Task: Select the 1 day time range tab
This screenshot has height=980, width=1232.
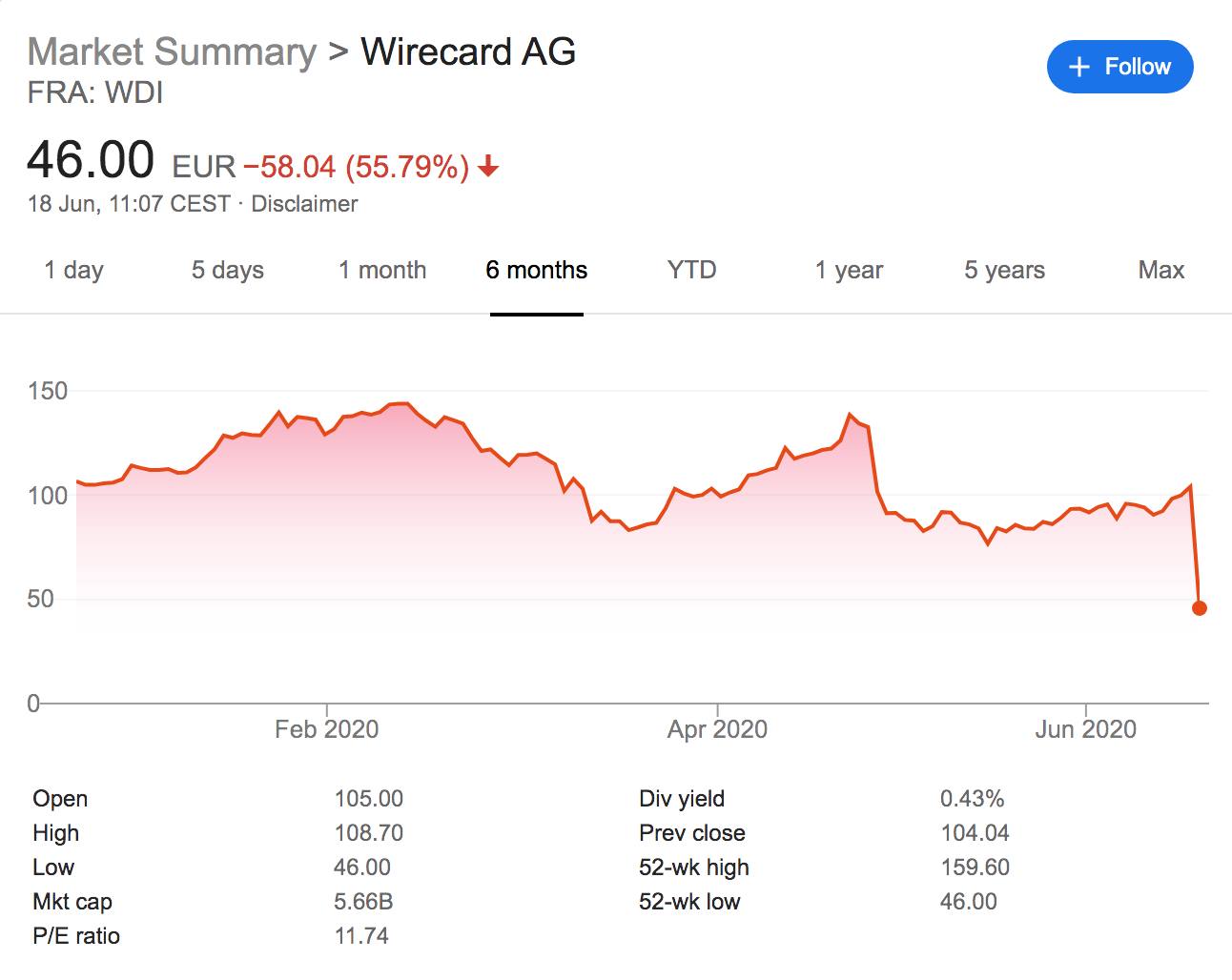Action: 74,271
